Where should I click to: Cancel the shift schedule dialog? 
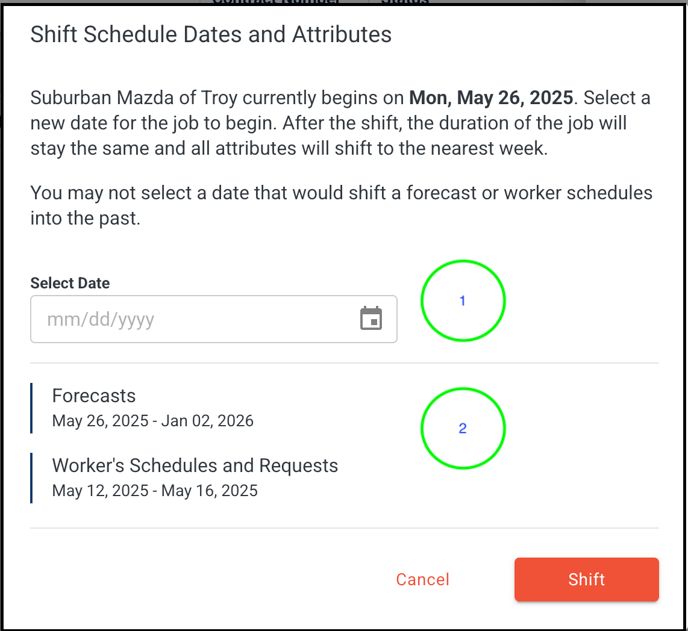(x=423, y=579)
